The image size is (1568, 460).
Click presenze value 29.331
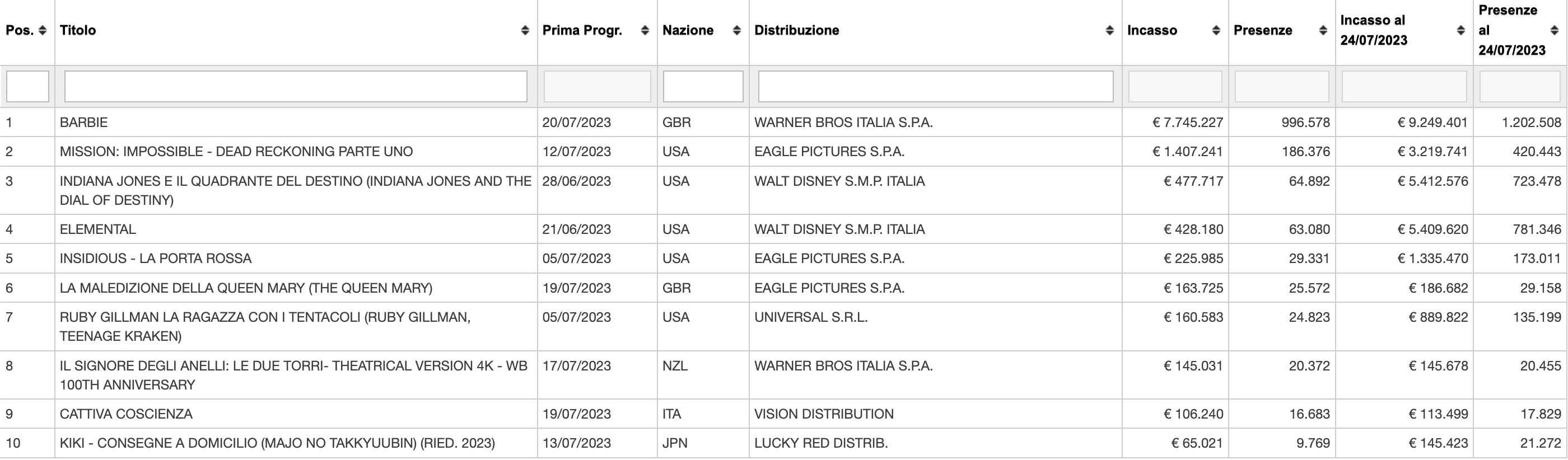(1309, 259)
